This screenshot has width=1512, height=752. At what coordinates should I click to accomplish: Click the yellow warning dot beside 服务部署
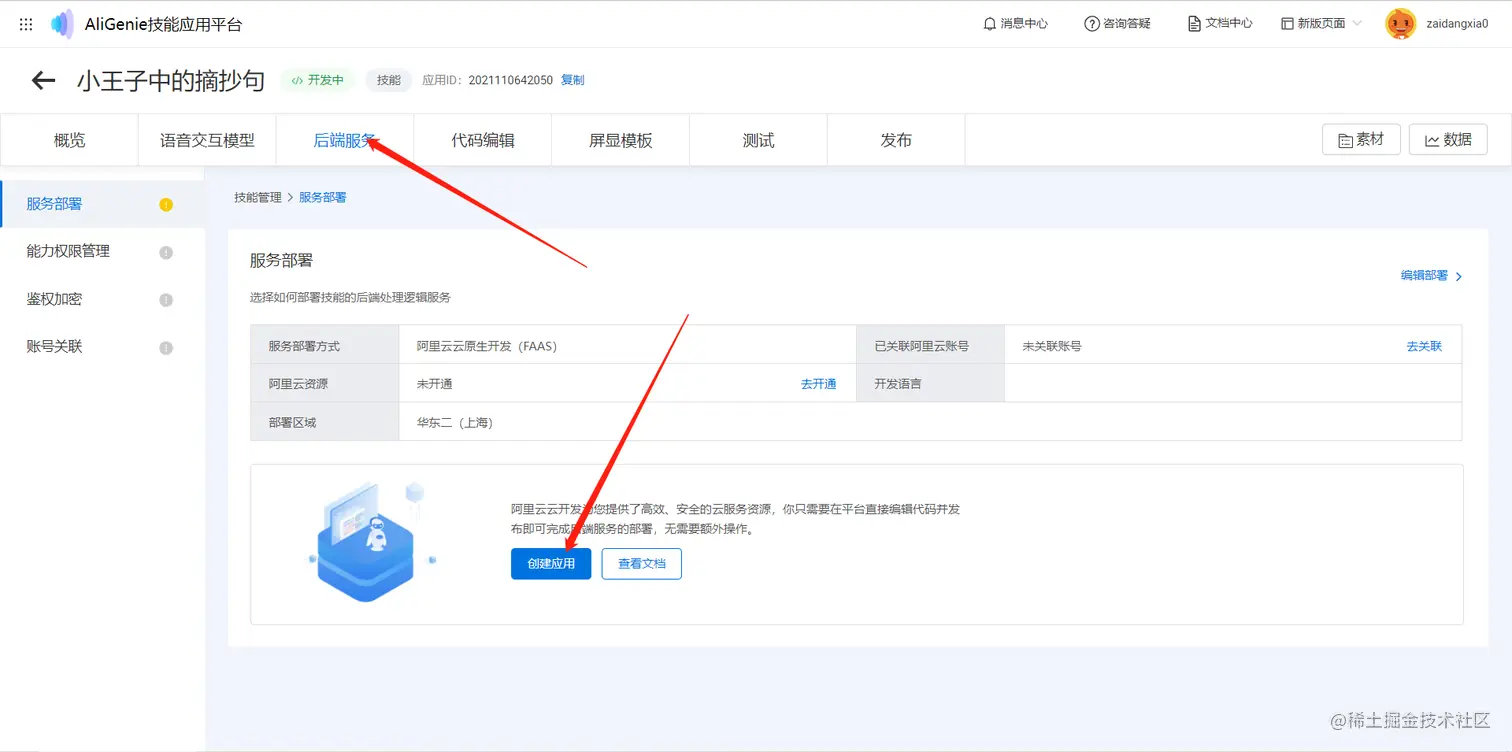tap(166, 205)
